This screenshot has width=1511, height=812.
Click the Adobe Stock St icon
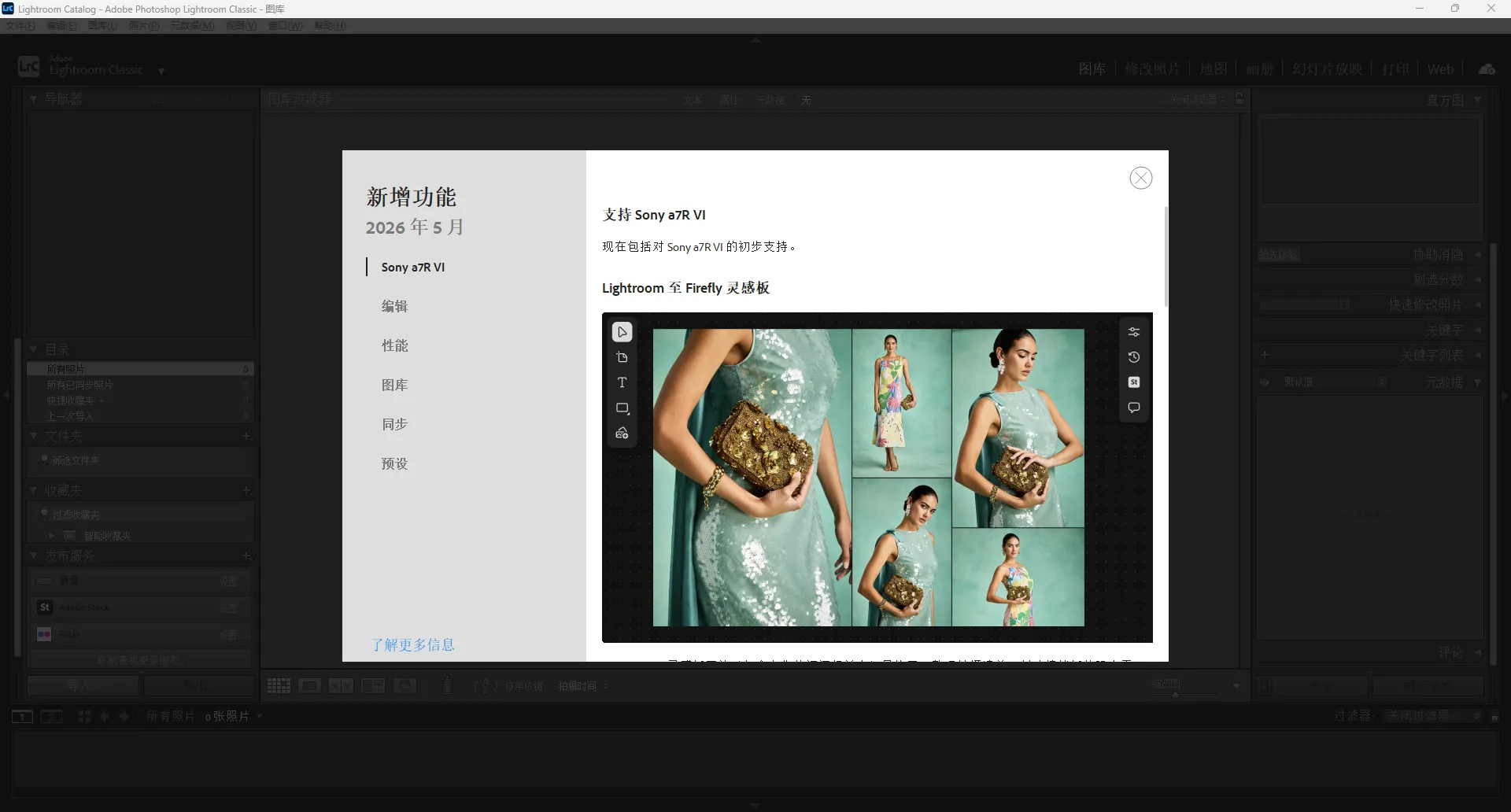coord(44,607)
